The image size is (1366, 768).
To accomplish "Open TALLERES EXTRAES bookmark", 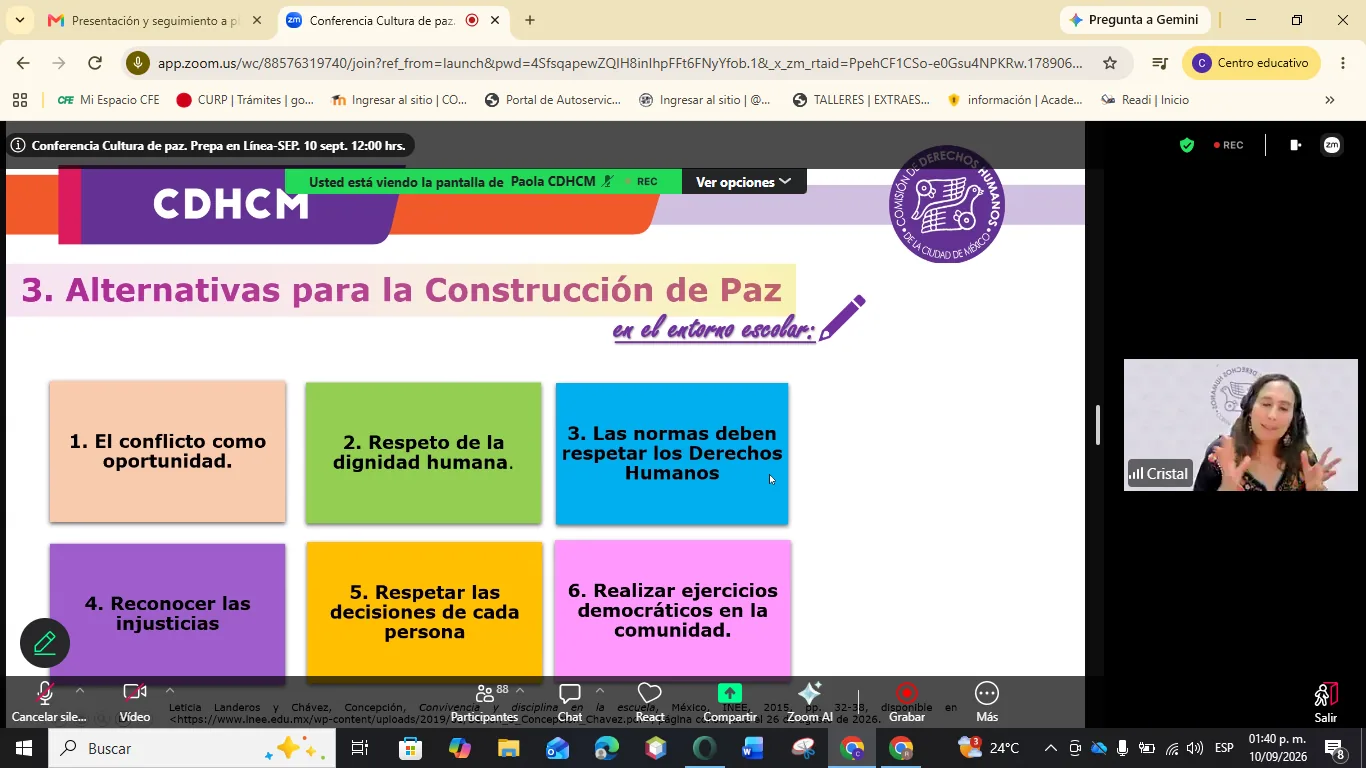I will click(861, 100).
